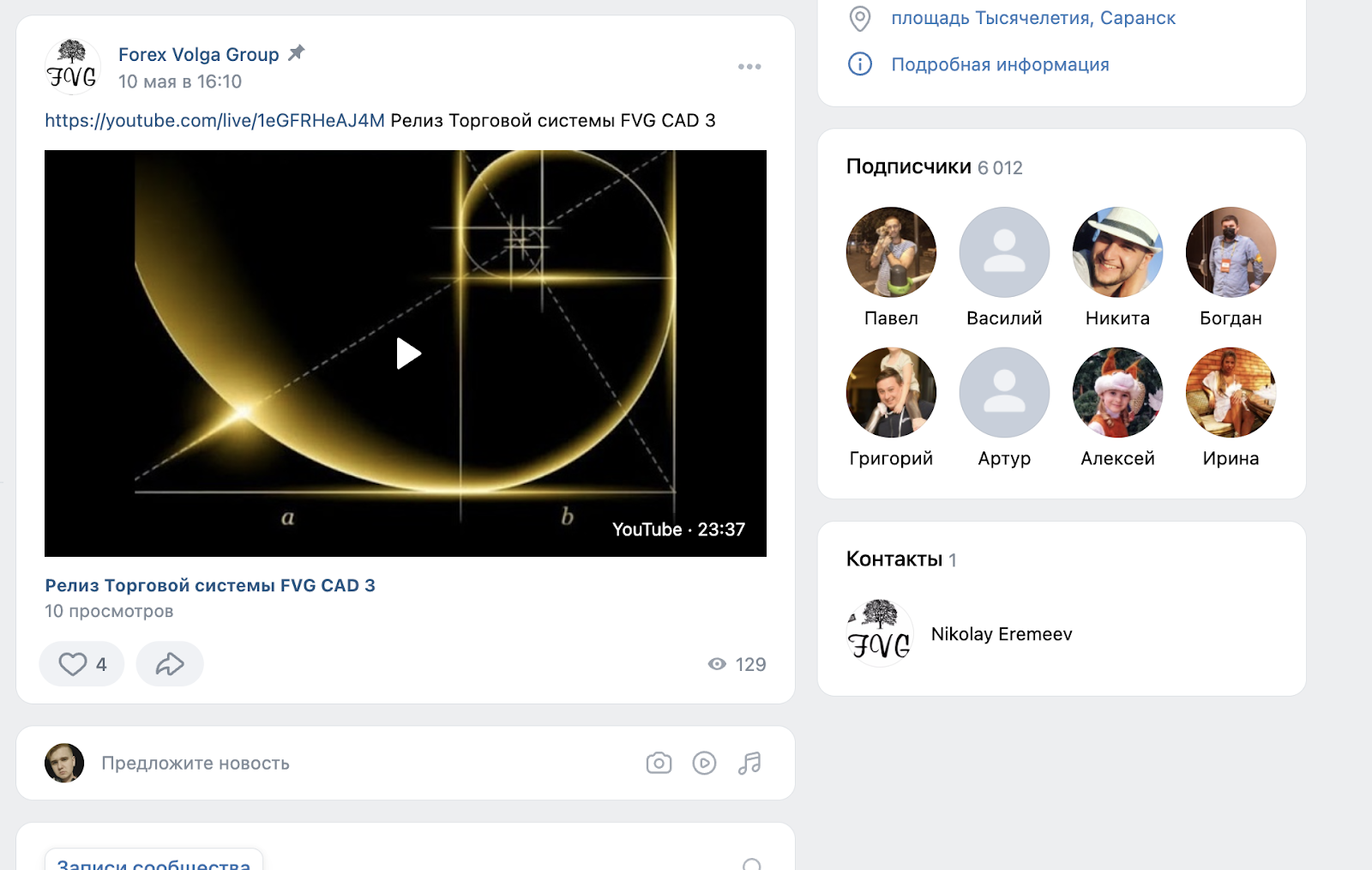Click the name Никита under avatar
This screenshot has height=870, width=1372.
click(x=1117, y=318)
